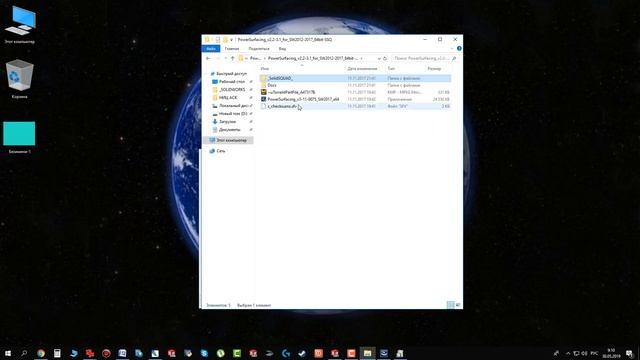Click the active File Explorer taskbar button

[x=367, y=353]
